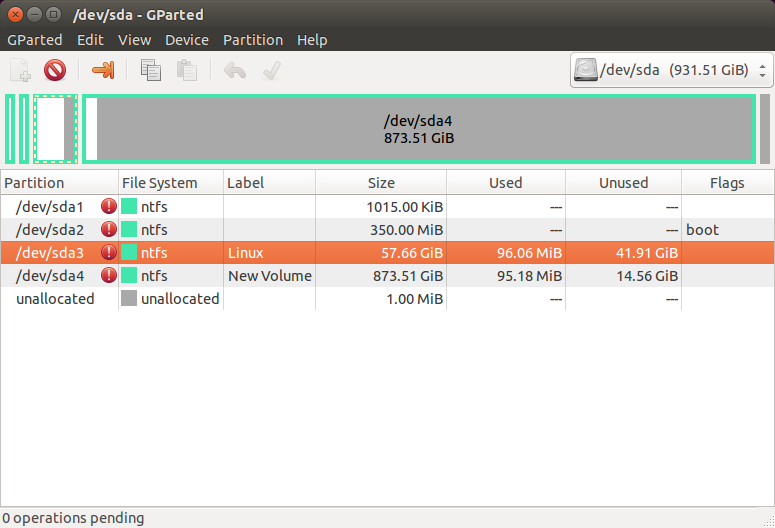775x528 pixels.
Task: Open the Device menu
Action: [187, 40]
